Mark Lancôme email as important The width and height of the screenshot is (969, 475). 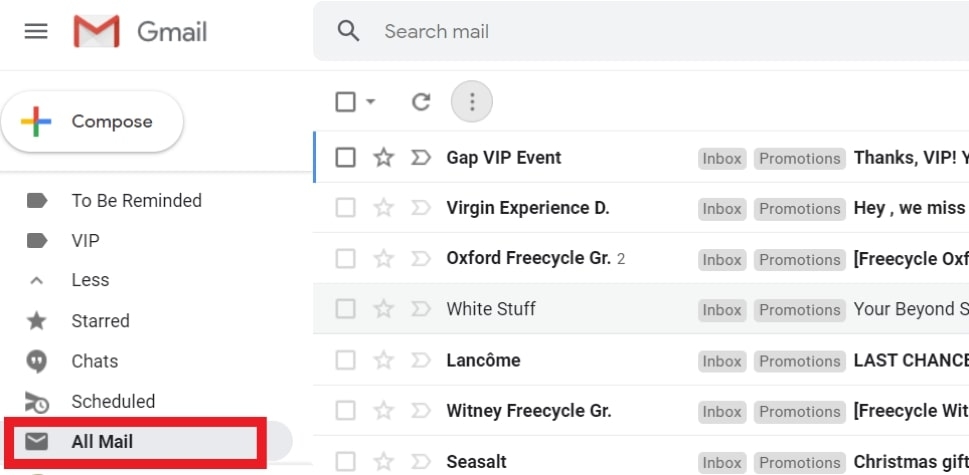tap(421, 360)
